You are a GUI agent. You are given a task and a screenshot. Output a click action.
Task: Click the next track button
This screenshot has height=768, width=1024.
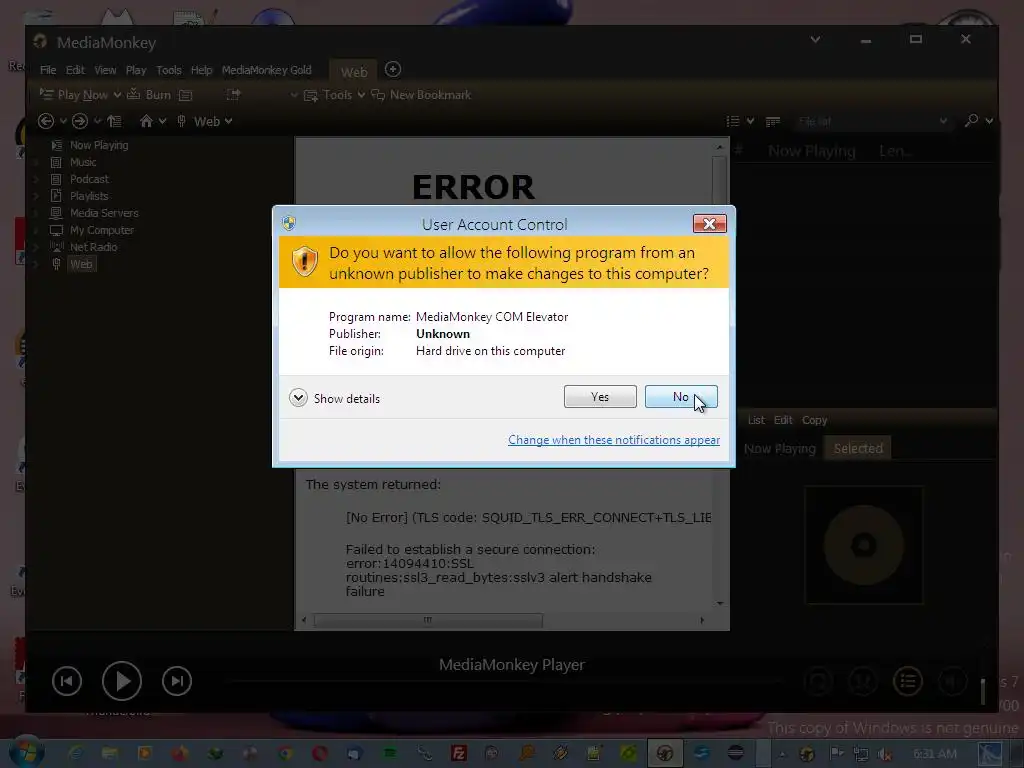click(177, 681)
